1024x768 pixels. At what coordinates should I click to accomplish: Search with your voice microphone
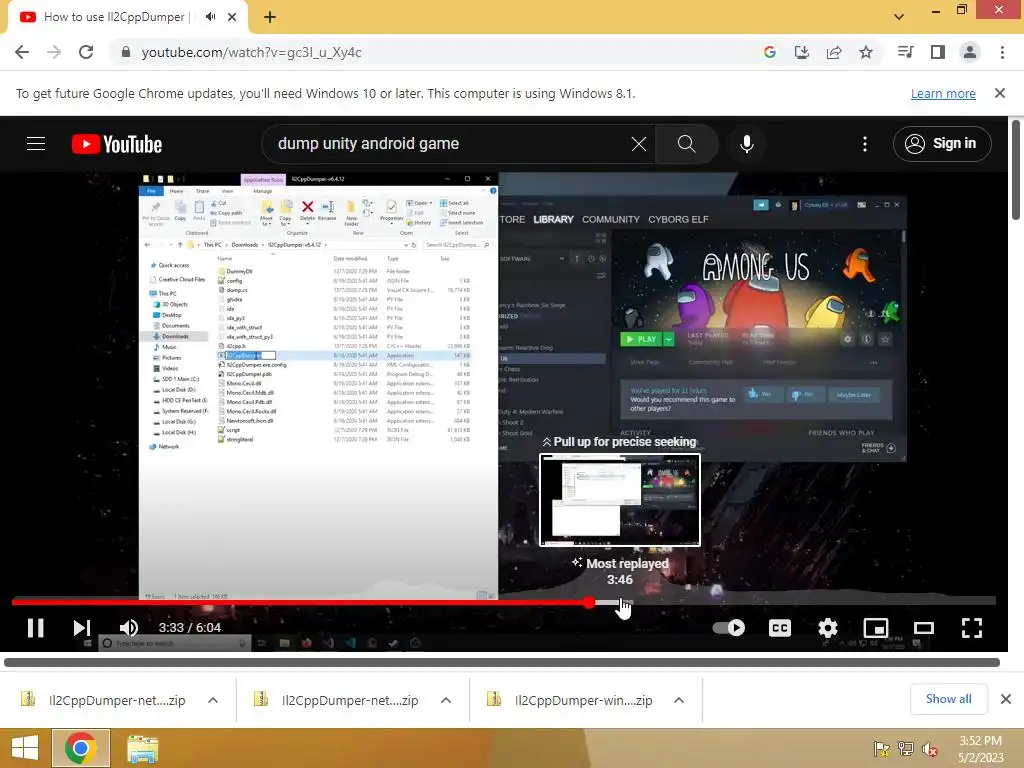click(x=746, y=144)
